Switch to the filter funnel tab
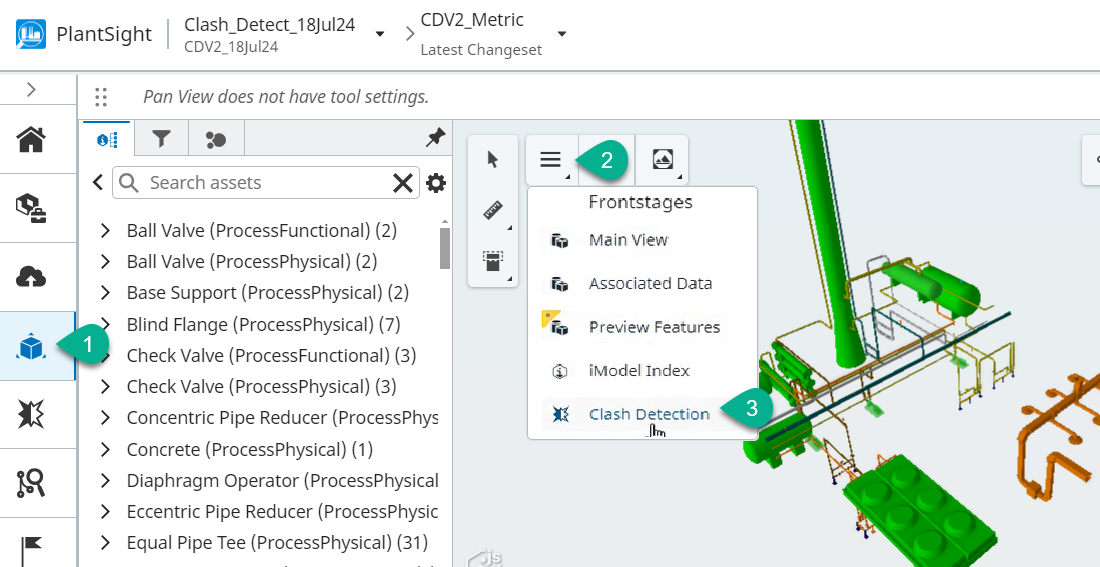 161,139
